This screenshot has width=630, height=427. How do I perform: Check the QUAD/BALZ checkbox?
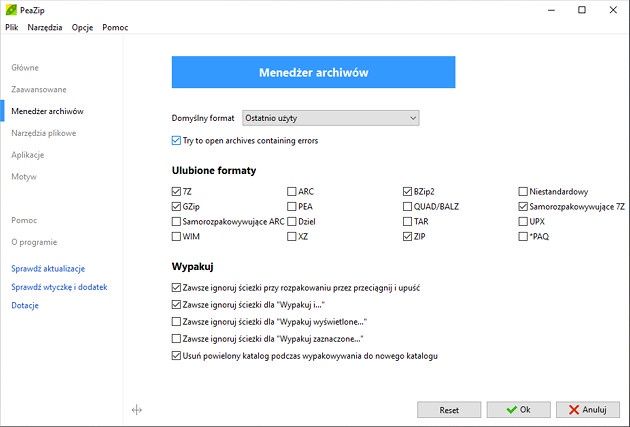click(407, 206)
